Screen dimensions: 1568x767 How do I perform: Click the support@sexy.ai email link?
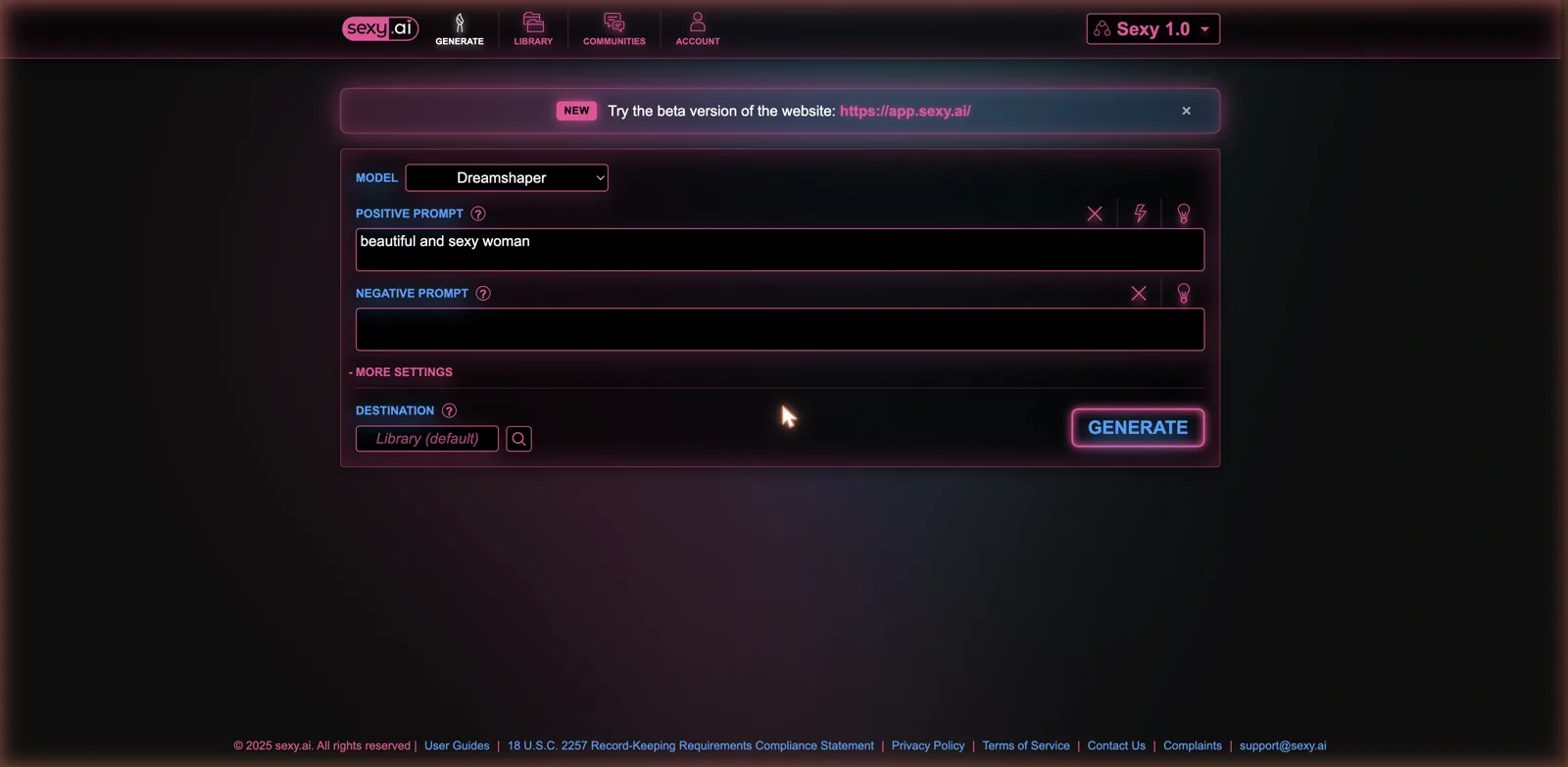pyautogui.click(x=1283, y=745)
